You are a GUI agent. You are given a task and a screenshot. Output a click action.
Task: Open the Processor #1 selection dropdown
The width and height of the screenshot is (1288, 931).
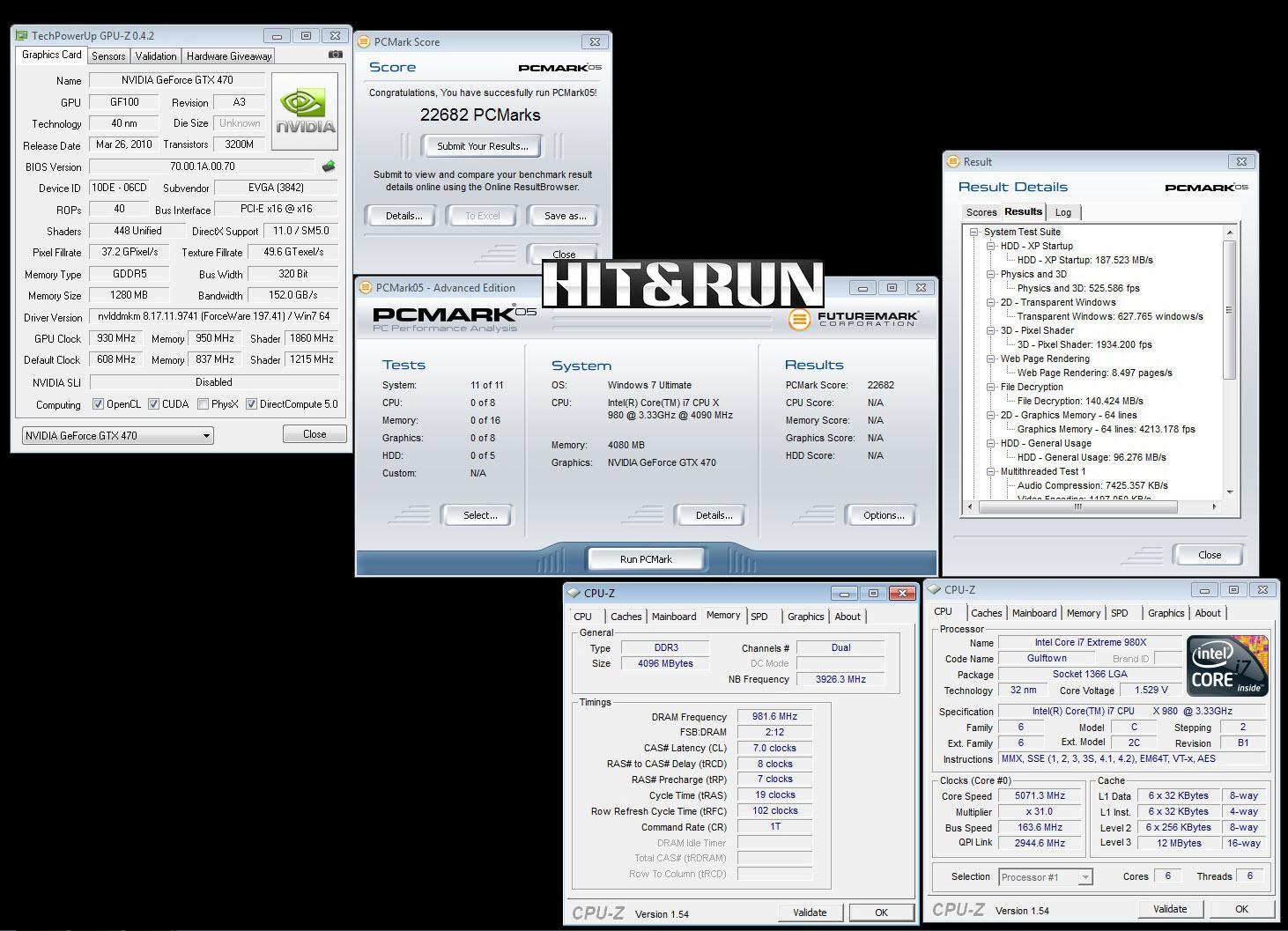click(1046, 876)
